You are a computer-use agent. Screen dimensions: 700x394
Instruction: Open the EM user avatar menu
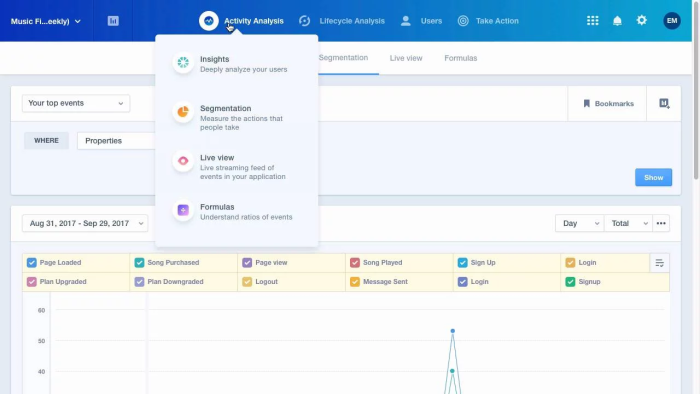pyautogui.click(x=671, y=21)
